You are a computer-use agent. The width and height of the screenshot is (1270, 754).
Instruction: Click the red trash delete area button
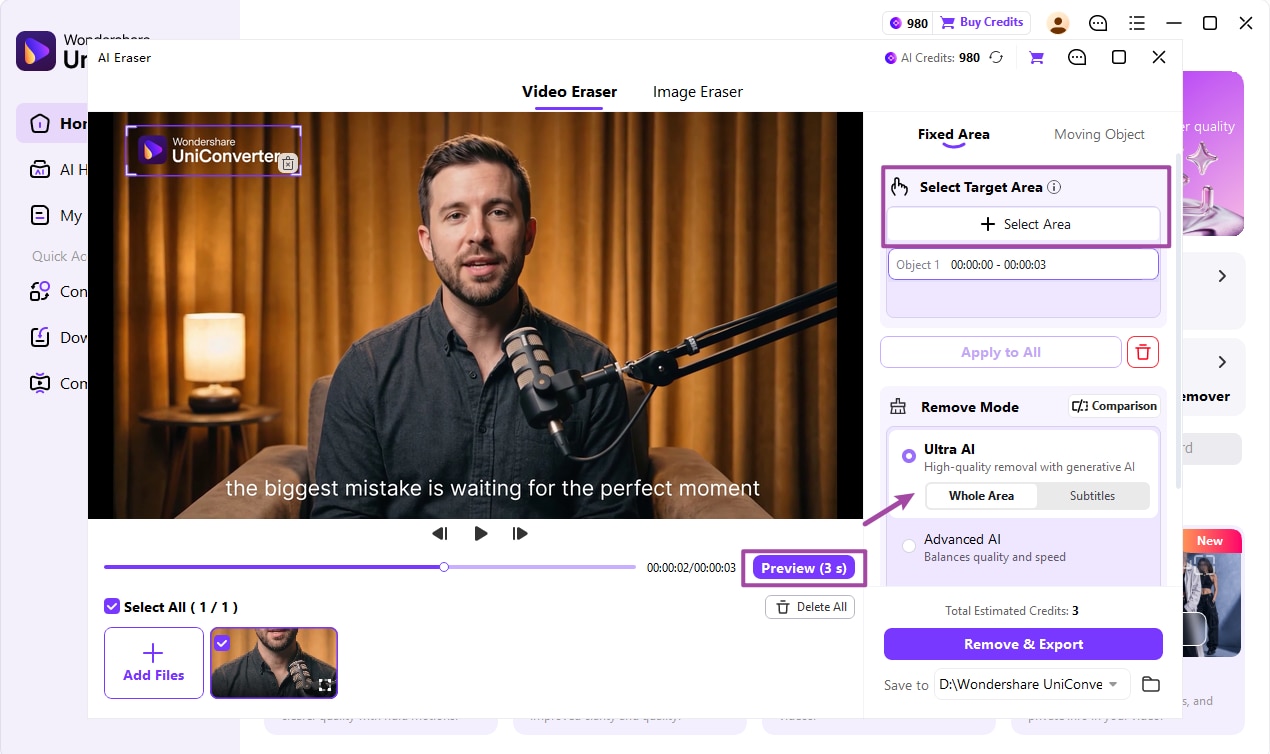(1144, 352)
